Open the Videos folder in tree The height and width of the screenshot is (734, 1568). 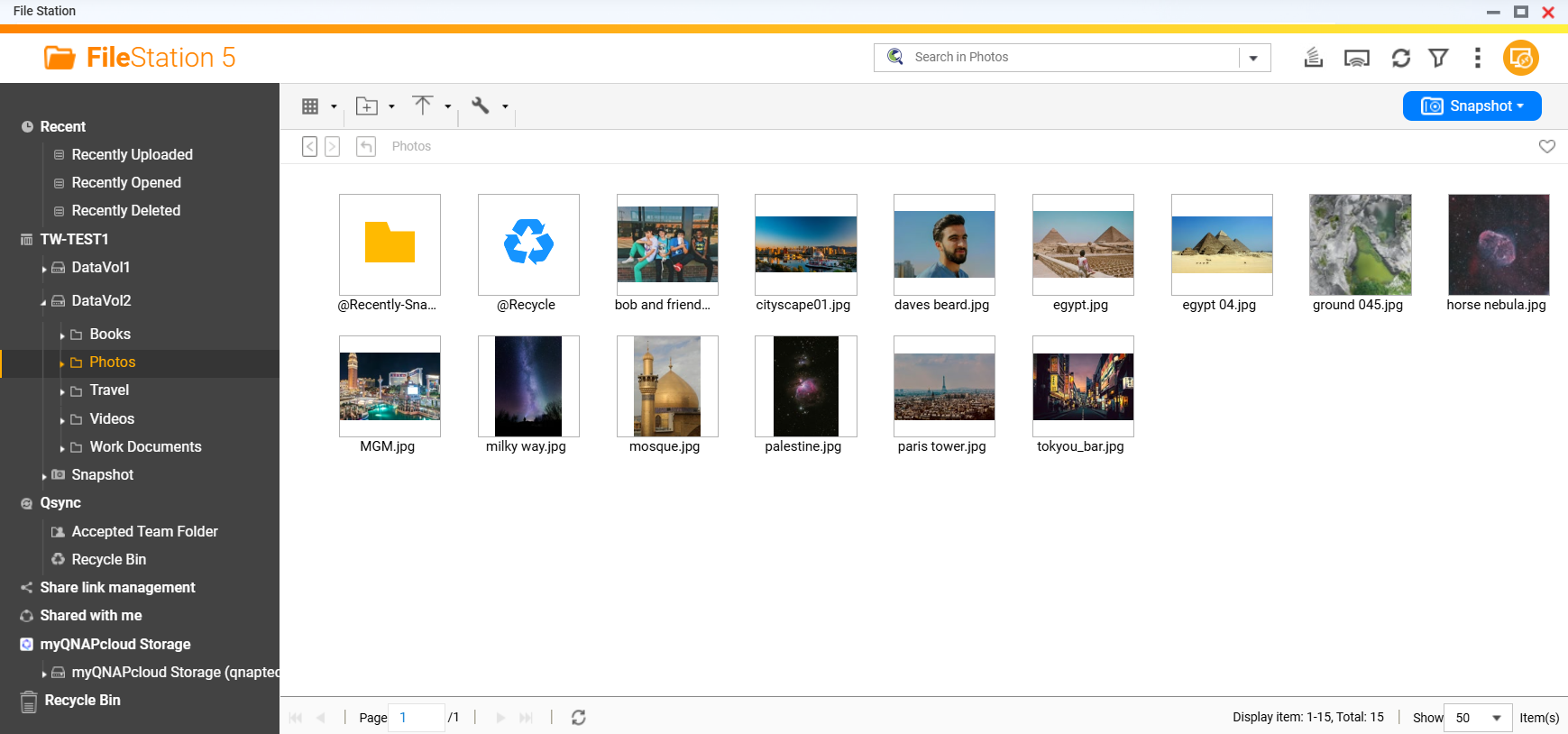[112, 418]
